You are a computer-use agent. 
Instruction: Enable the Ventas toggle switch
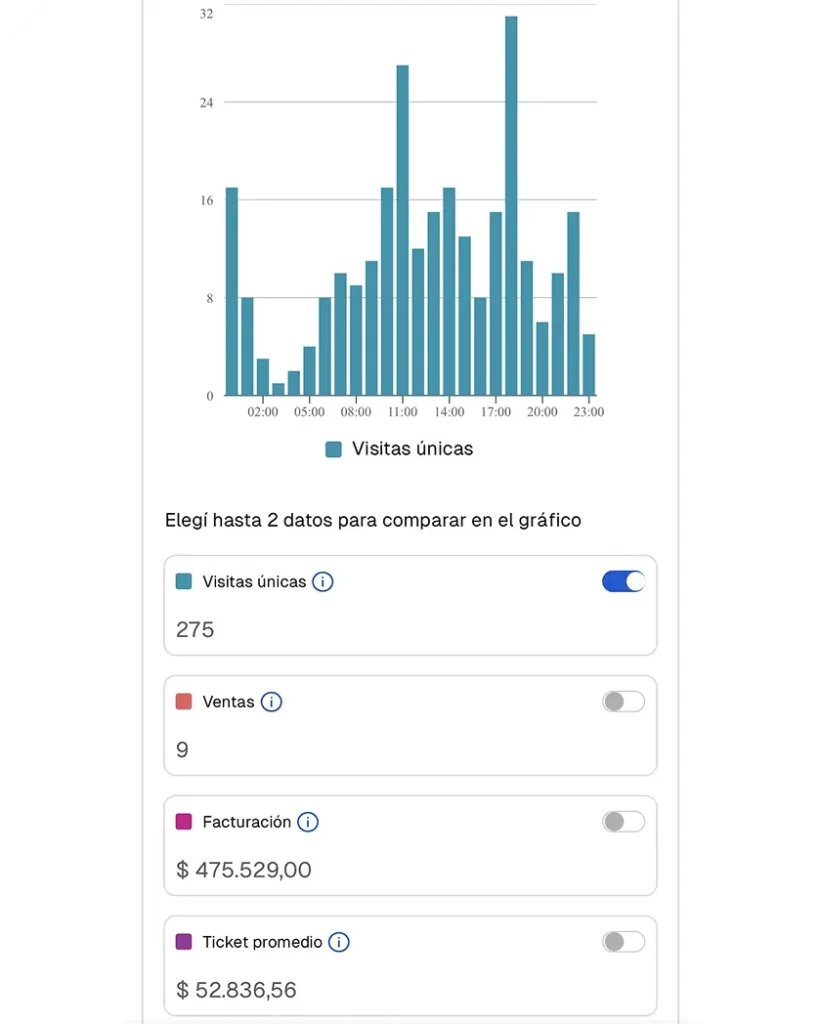point(623,702)
